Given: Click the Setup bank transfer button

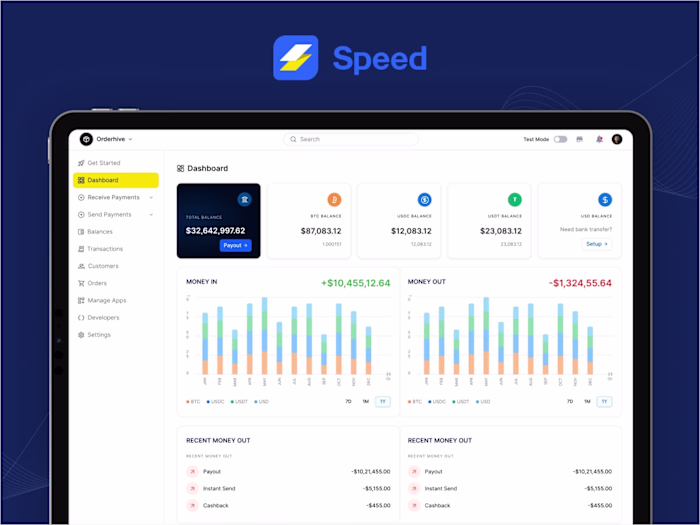Looking at the screenshot, I should pos(597,244).
